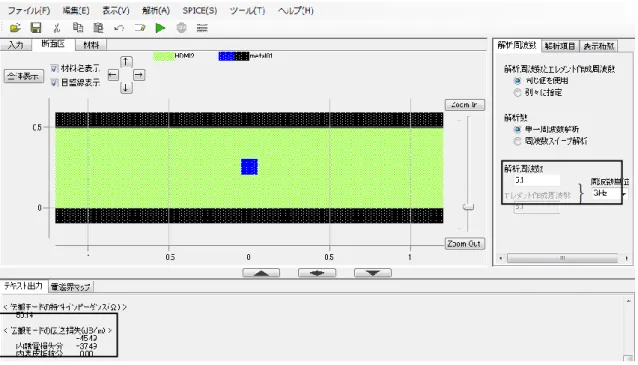Click the vertical zoom slider handle
638x365 pixels.
pos(468,207)
